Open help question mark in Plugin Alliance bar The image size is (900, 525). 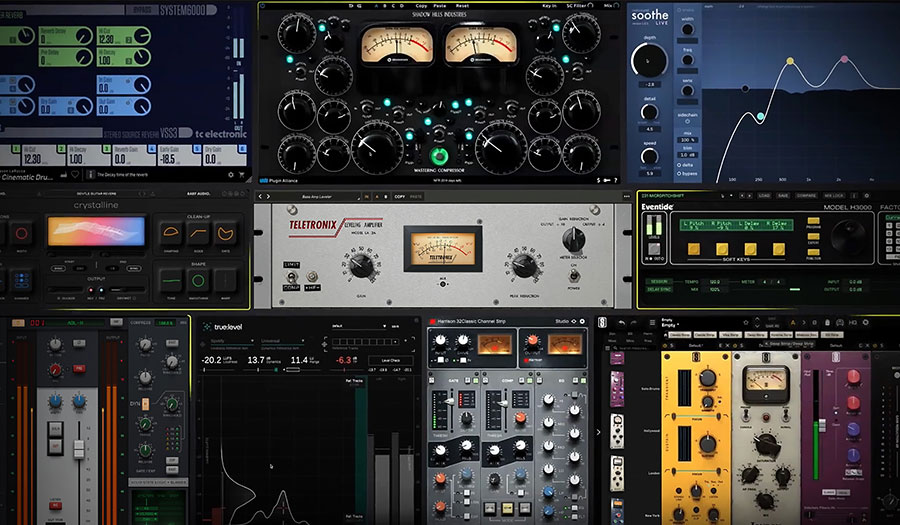615,180
